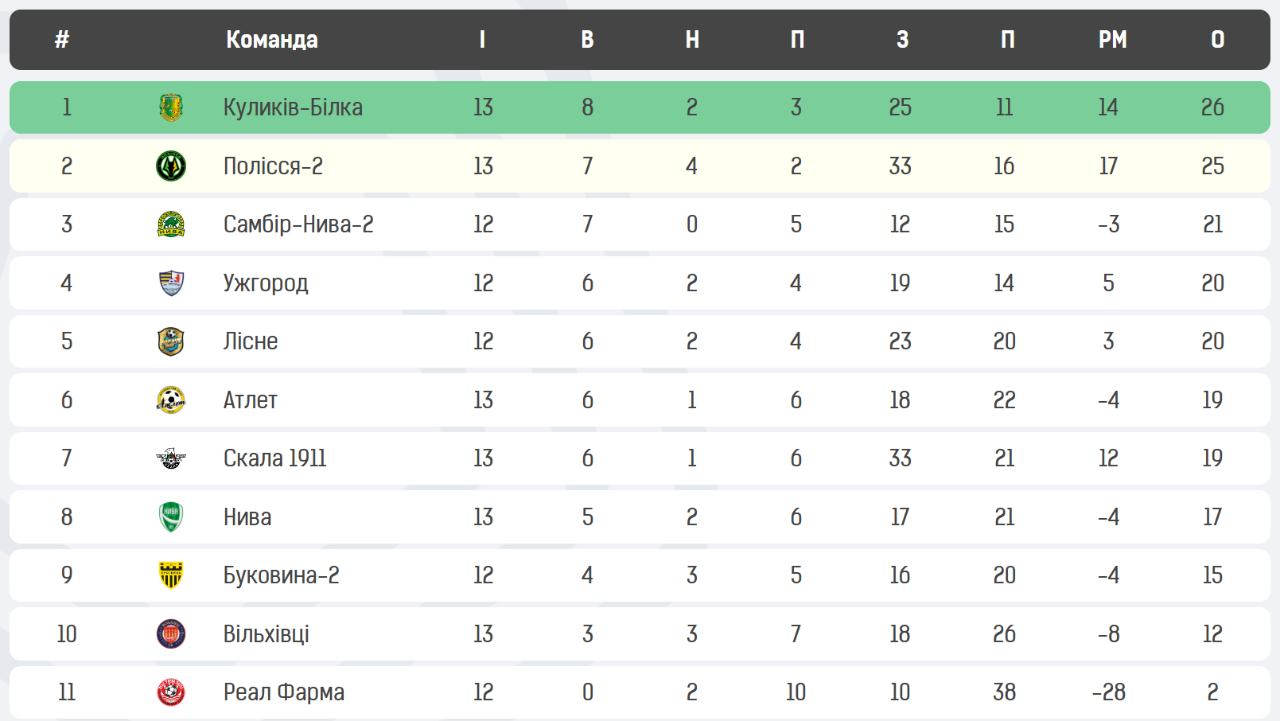Click the Полісся-2 team crest
The width and height of the screenshot is (1280, 721).
(x=171, y=165)
